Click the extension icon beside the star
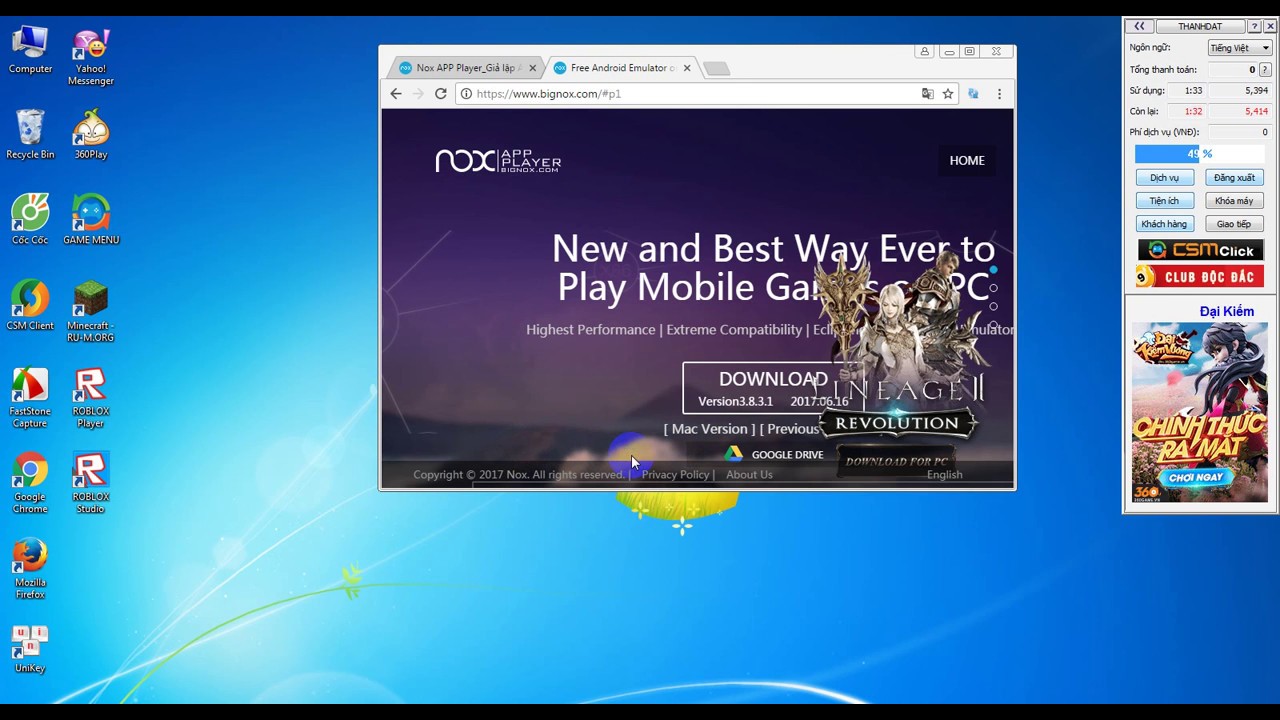Screen dimensions: 1280x720 point(973,94)
